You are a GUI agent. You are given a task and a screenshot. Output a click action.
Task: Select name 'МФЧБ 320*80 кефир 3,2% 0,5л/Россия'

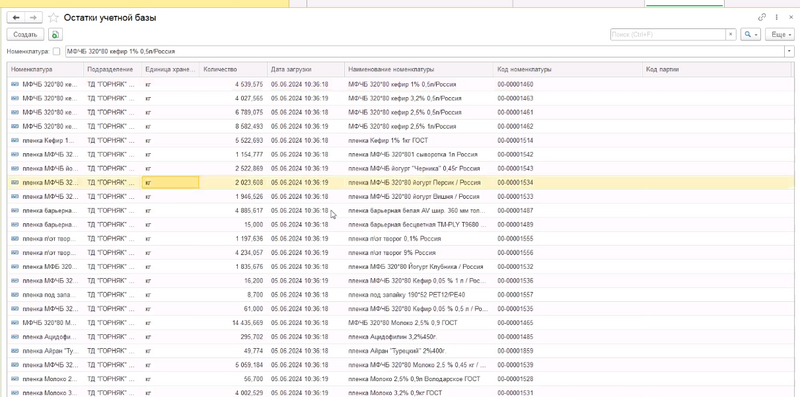tap(405, 98)
